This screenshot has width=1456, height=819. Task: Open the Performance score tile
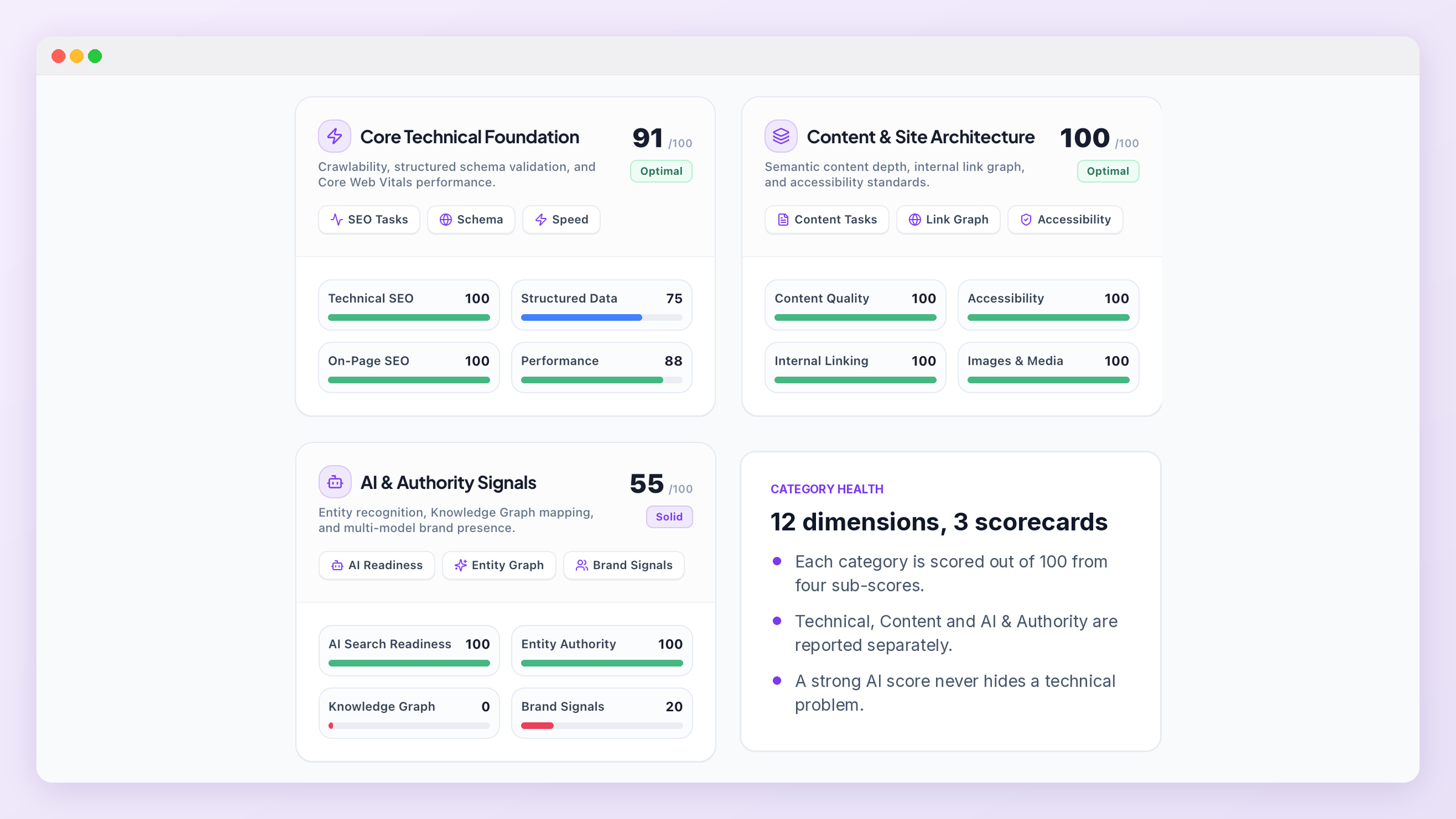pyautogui.click(x=602, y=367)
